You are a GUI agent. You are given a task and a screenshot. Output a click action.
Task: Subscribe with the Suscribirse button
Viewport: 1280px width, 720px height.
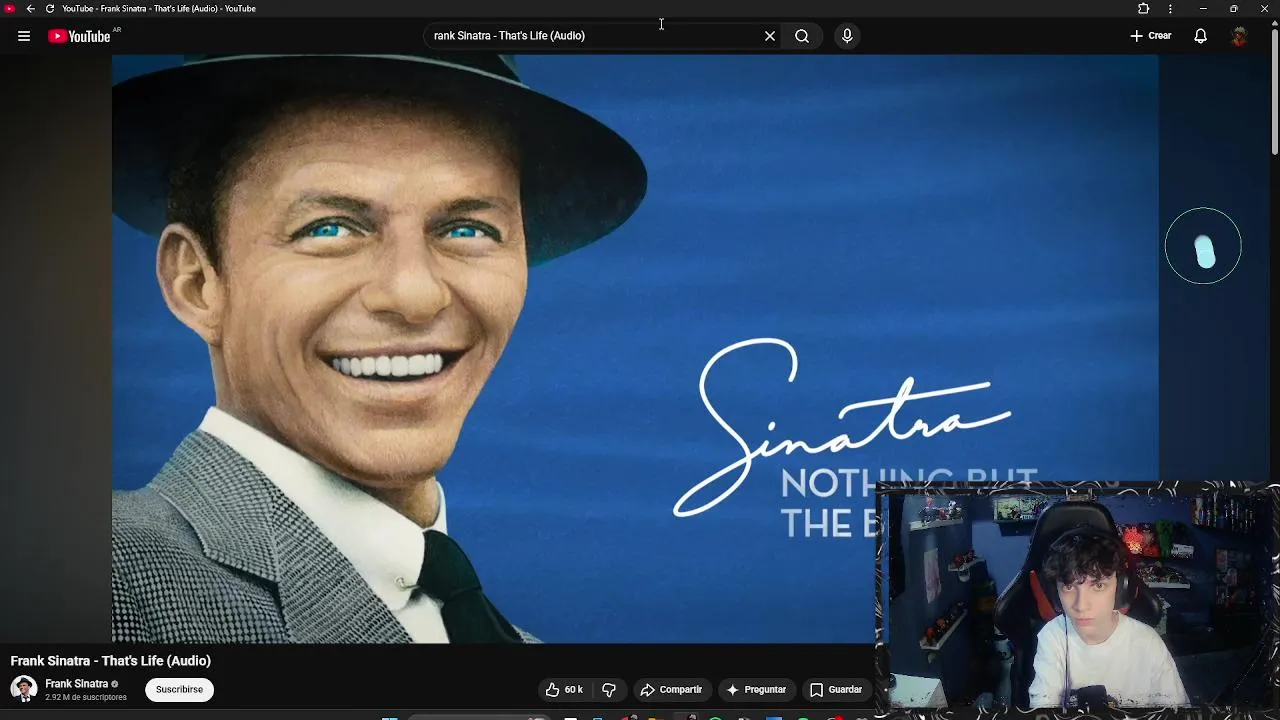click(179, 689)
